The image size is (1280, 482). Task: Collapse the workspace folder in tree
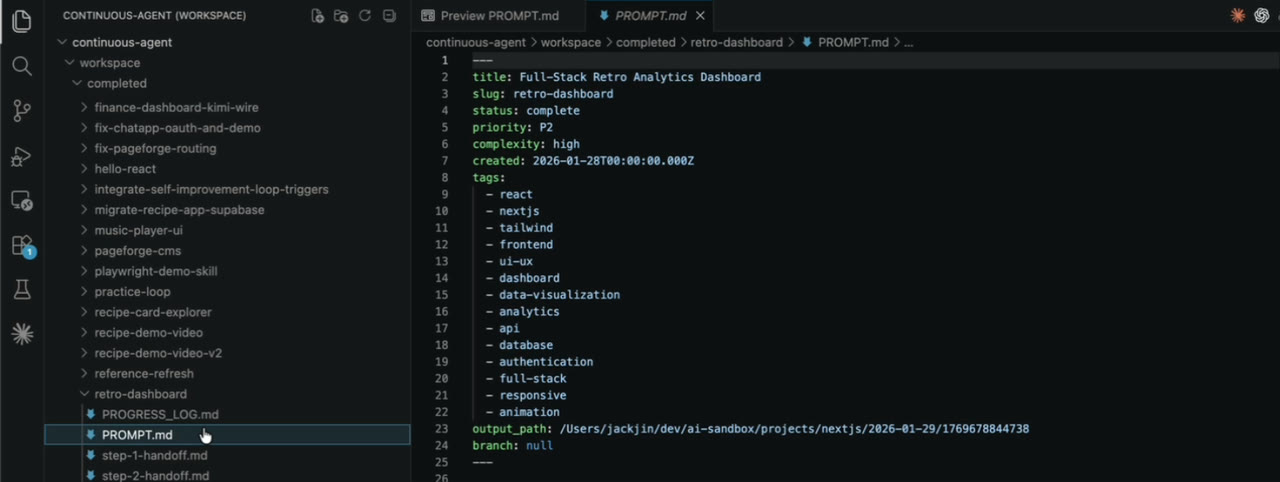tap(70, 63)
